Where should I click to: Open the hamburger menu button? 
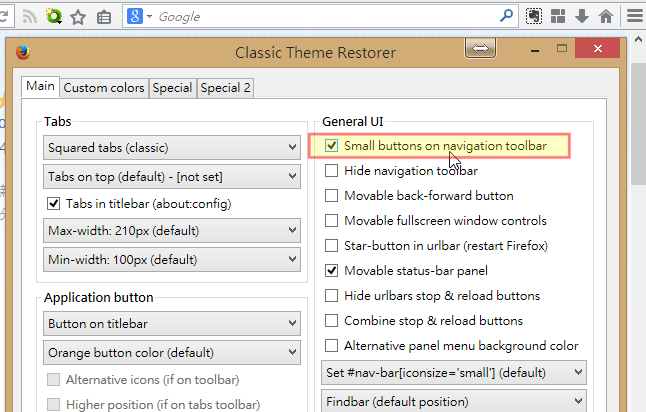point(635,16)
